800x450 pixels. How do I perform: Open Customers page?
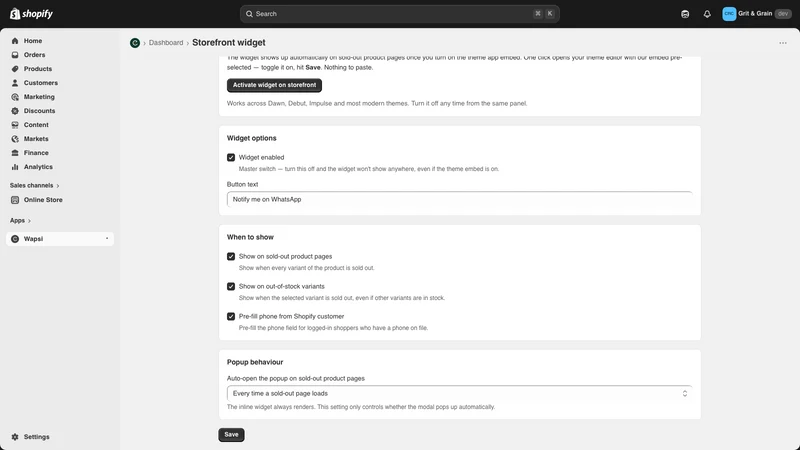pos(40,83)
